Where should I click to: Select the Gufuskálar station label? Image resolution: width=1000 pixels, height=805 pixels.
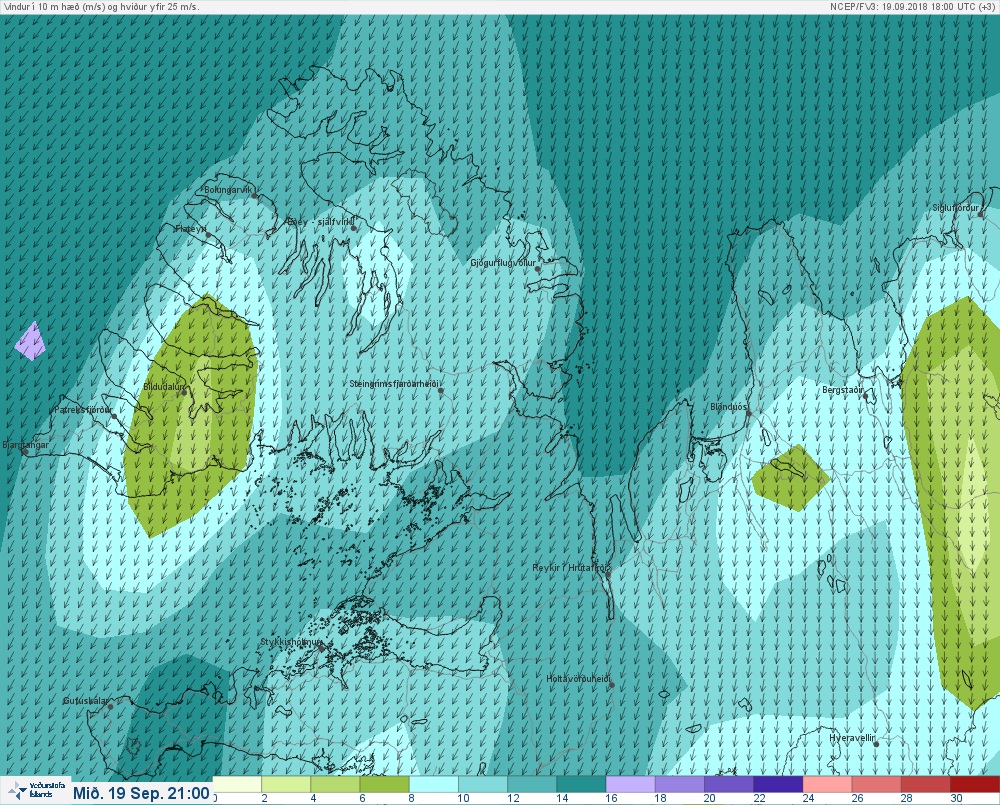85,700
